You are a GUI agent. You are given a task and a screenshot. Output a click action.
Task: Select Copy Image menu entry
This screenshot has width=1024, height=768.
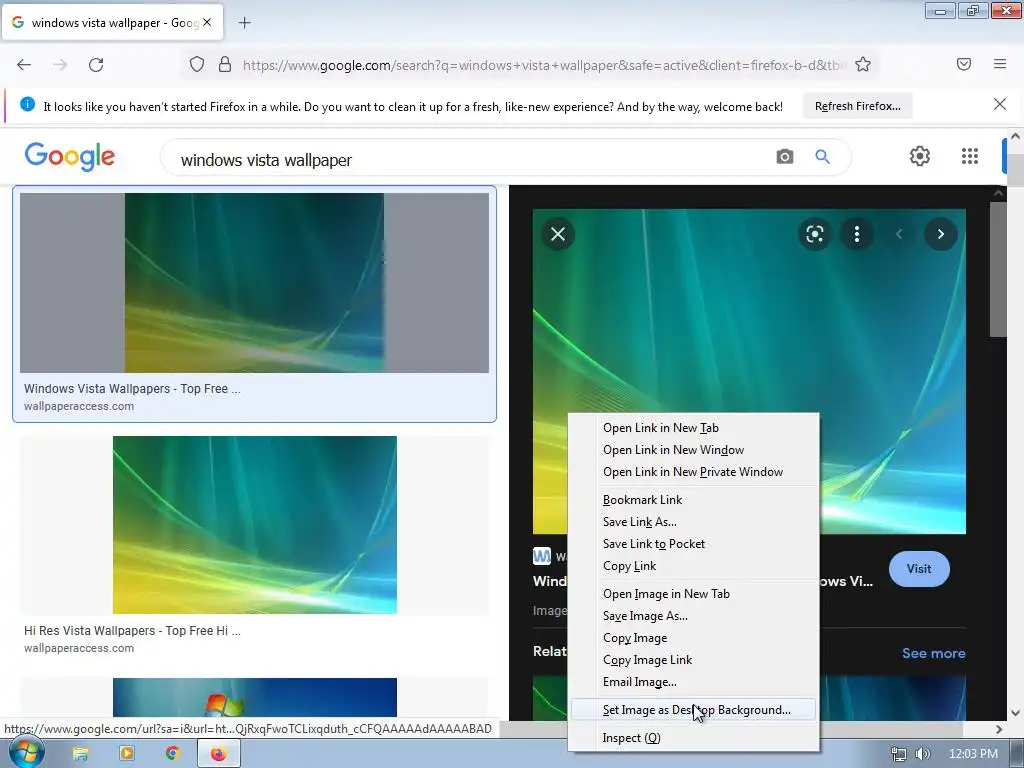coord(694,638)
